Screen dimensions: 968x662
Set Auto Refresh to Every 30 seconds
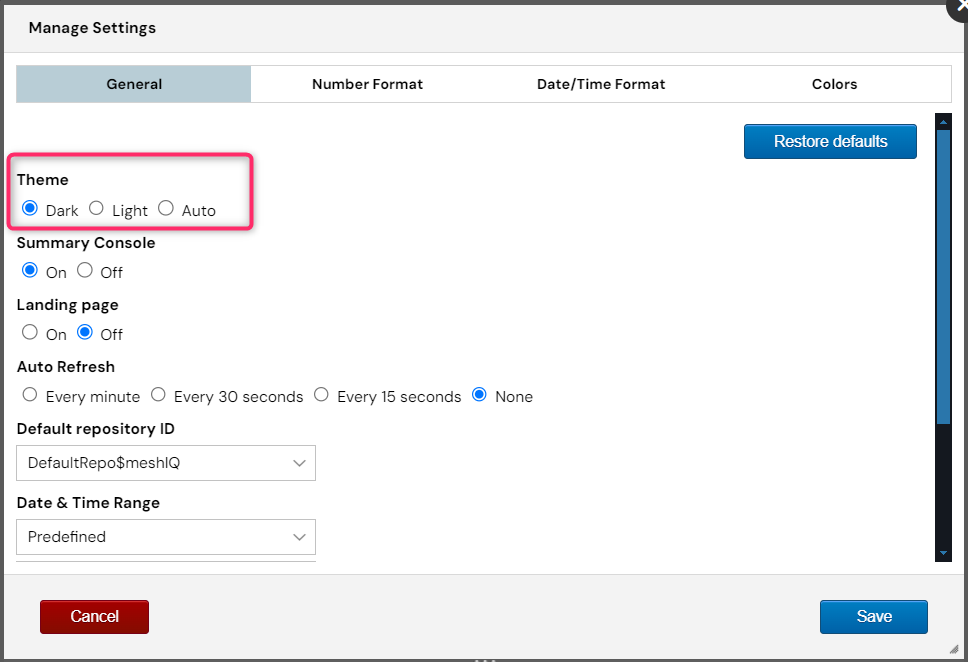click(158, 395)
